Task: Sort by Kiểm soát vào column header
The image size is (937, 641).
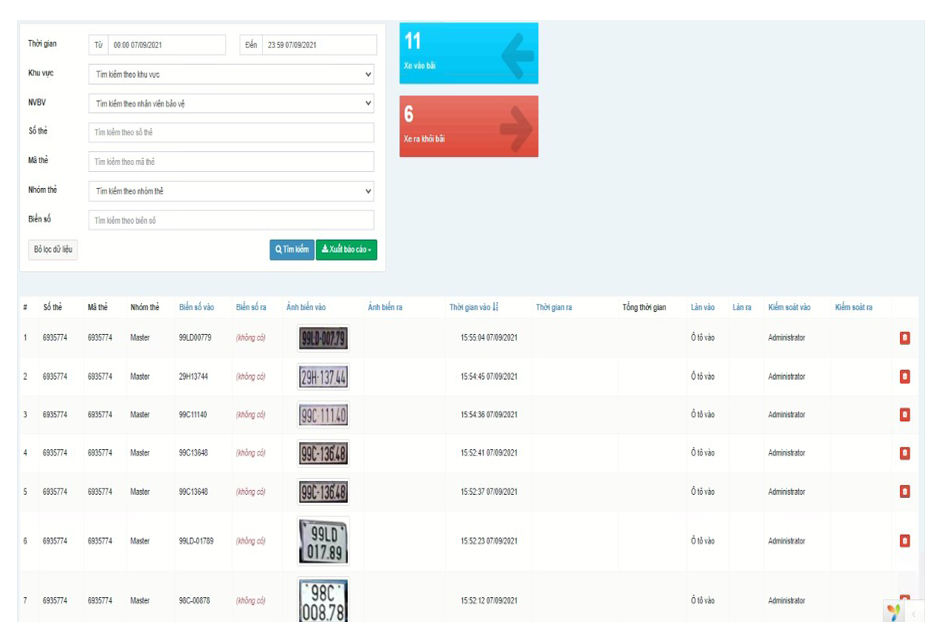Action: pyautogui.click(x=789, y=308)
